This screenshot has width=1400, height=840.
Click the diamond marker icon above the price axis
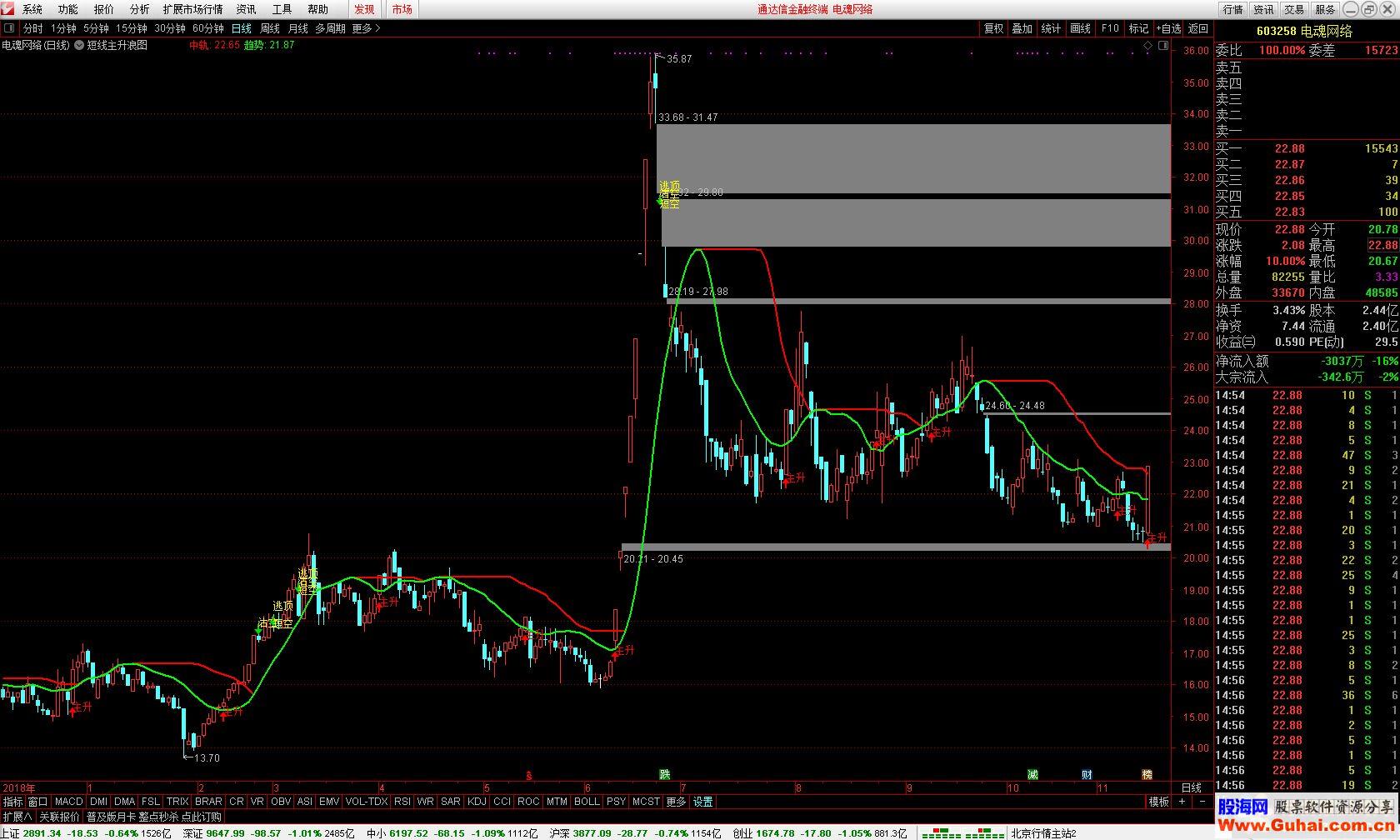pos(1147,45)
